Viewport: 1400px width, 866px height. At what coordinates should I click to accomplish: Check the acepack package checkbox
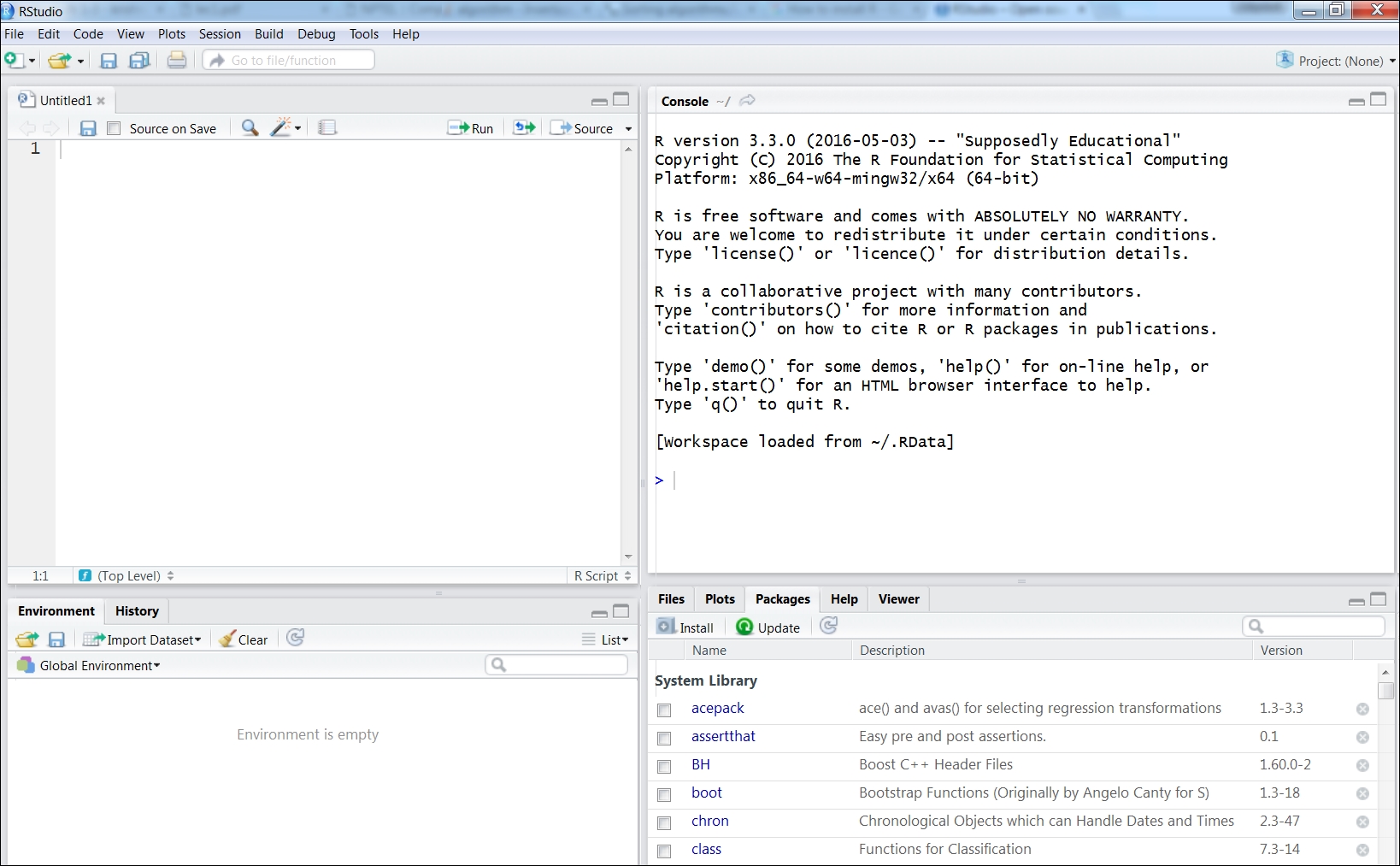pos(664,710)
